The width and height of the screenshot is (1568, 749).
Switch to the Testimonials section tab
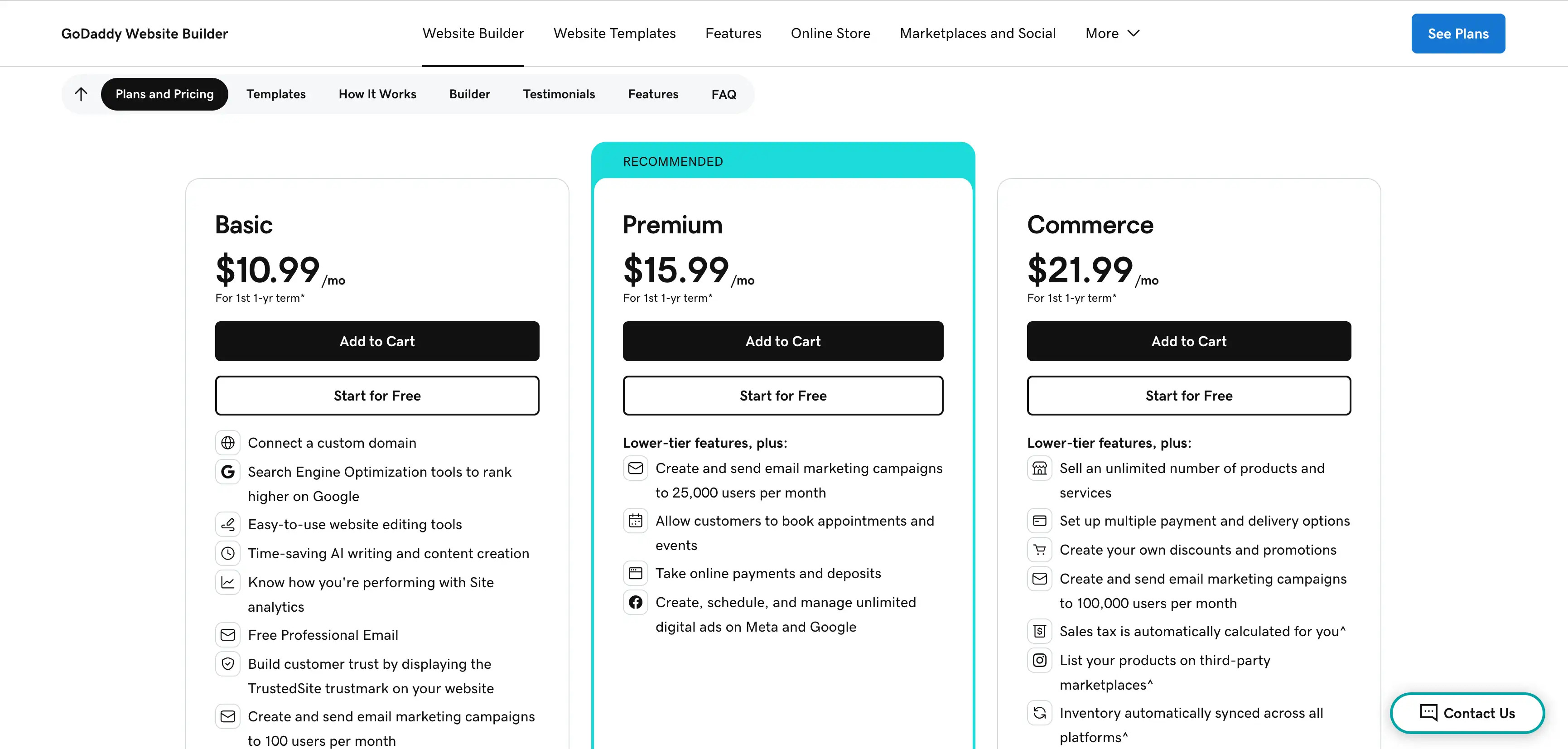(x=559, y=94)
